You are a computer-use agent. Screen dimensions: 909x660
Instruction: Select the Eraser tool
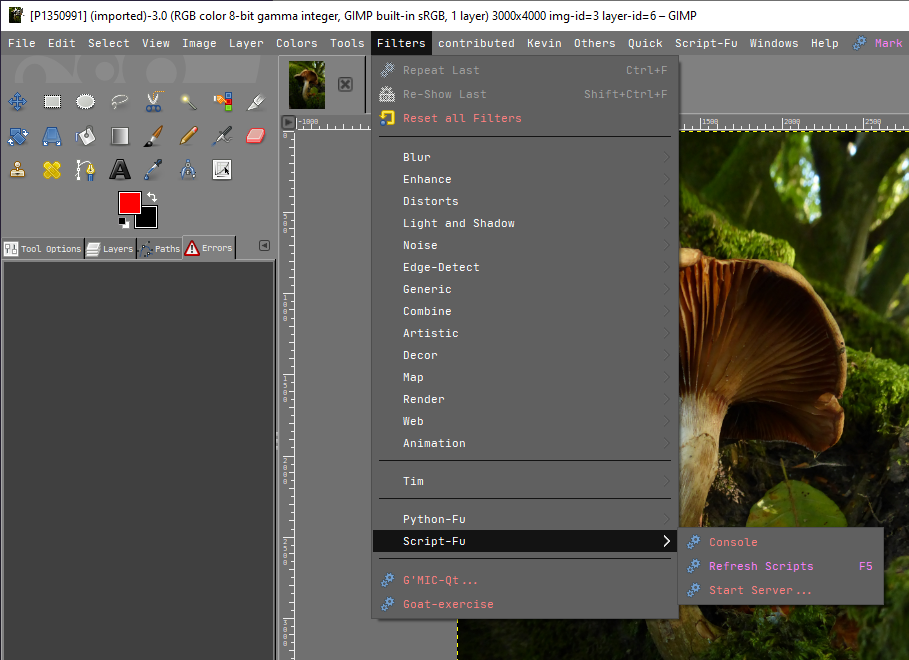click(x=256, y=136)
